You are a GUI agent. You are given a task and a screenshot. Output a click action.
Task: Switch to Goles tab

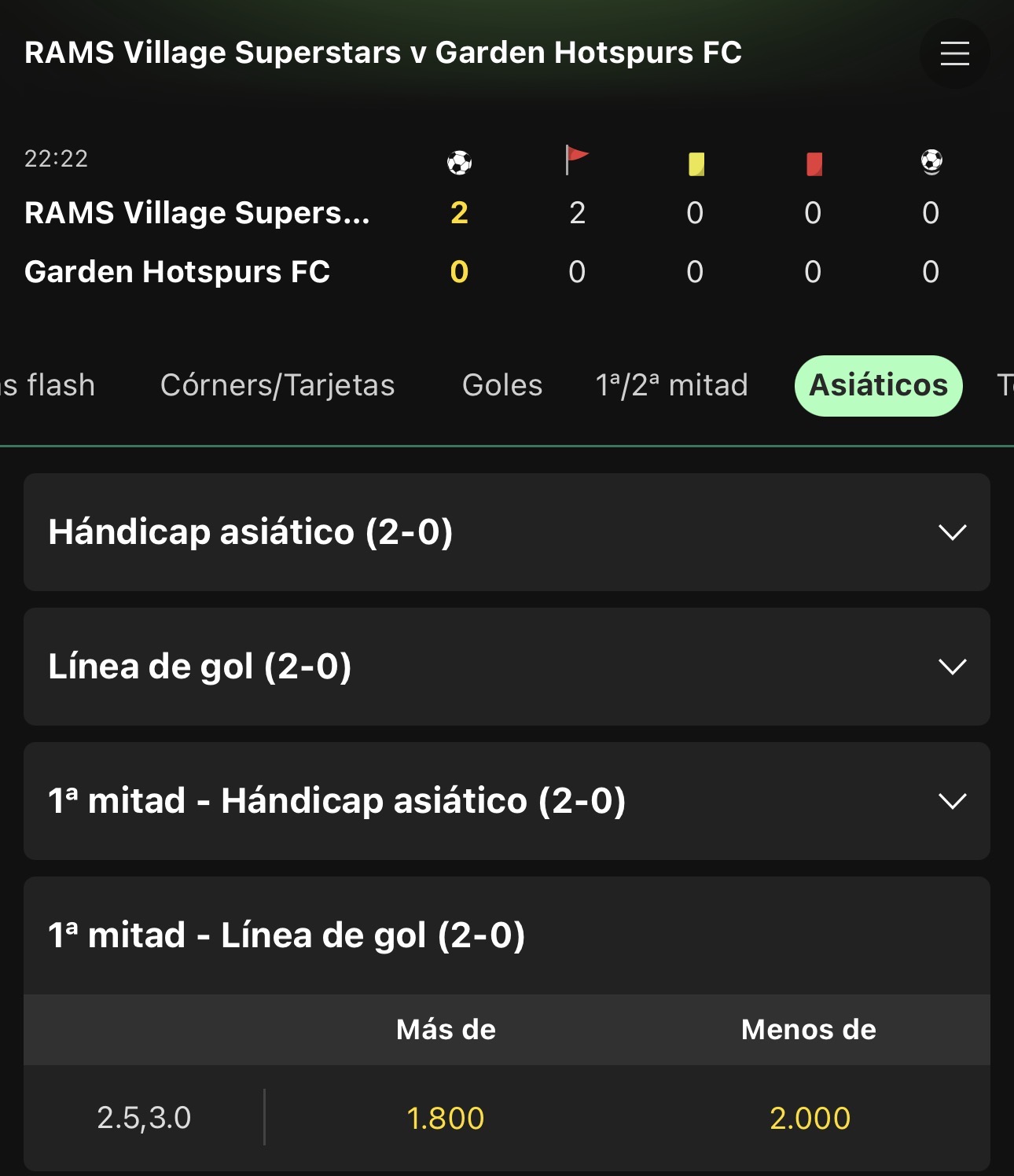click(502, 385)
